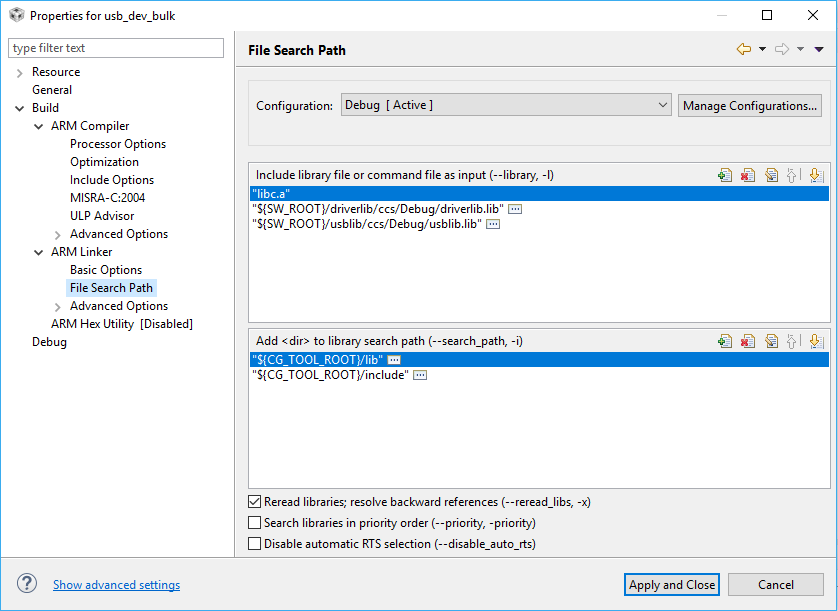Uncheck Reread libraries; resolve backward references
Image resolution: width=838 pixels, height=611 pixels.
254,502
